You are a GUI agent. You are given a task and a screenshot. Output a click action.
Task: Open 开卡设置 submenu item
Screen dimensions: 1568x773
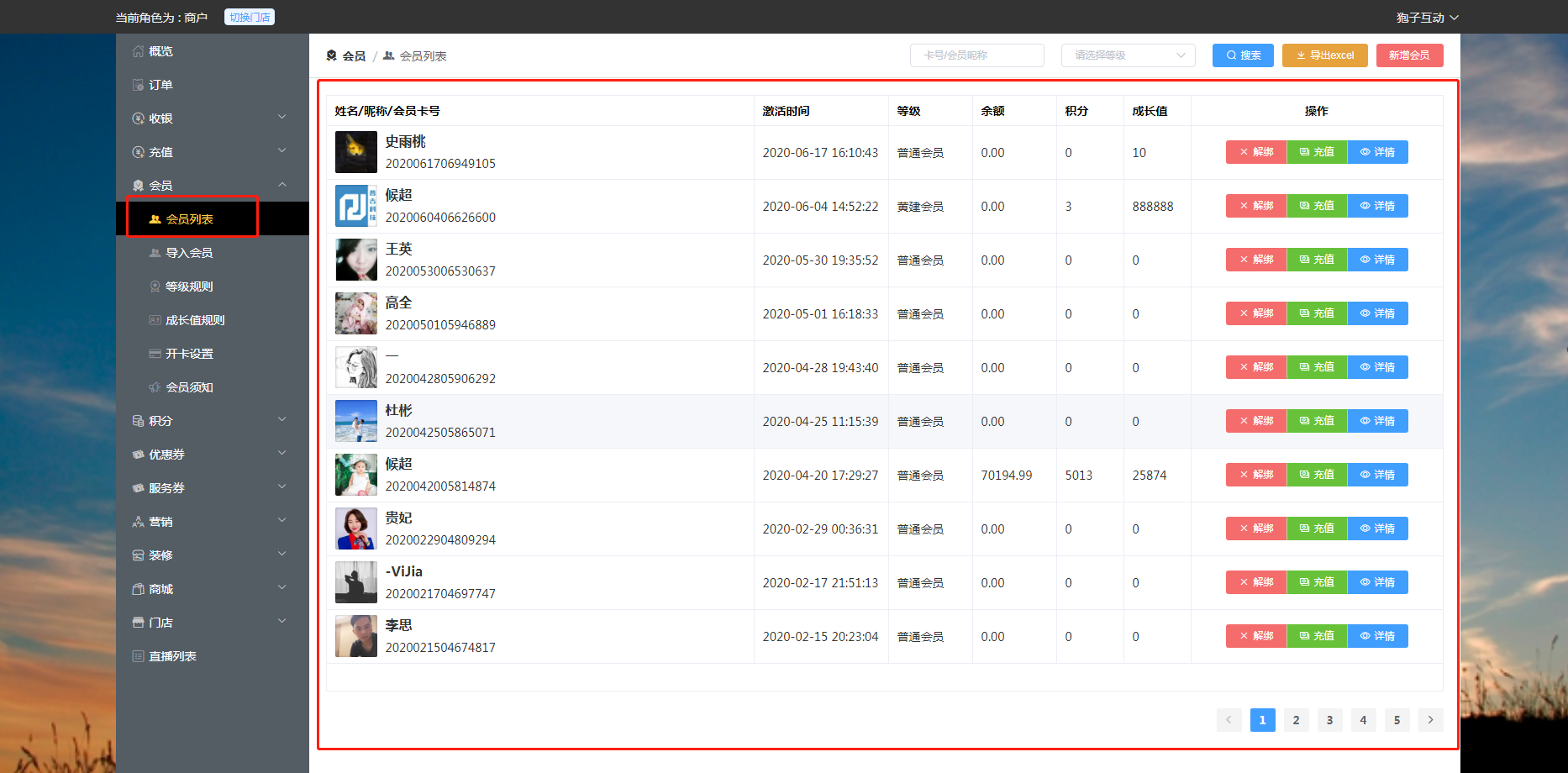point(212,354)
